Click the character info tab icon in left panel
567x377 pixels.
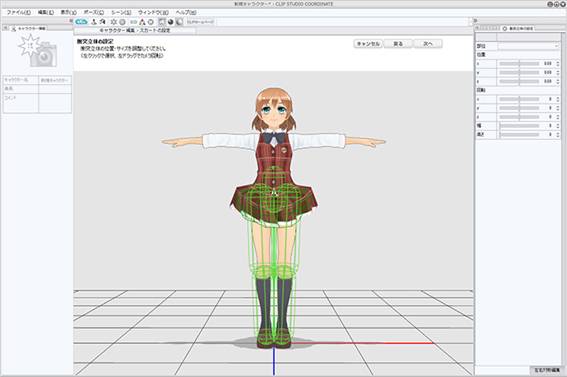[14, 29]
